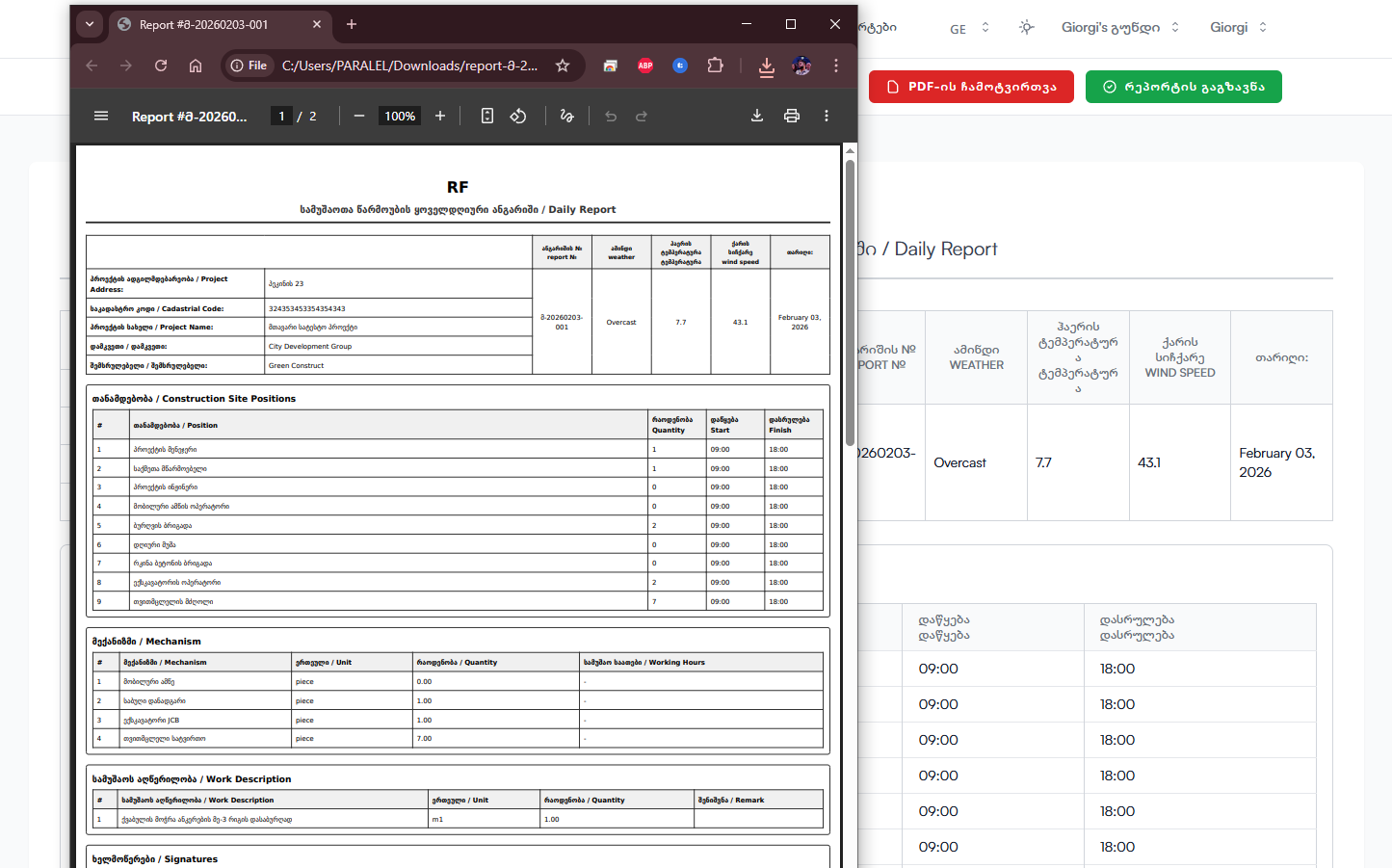
Task: Expand the Giorgi's team selector dropdown
Action: (1119, 27)
